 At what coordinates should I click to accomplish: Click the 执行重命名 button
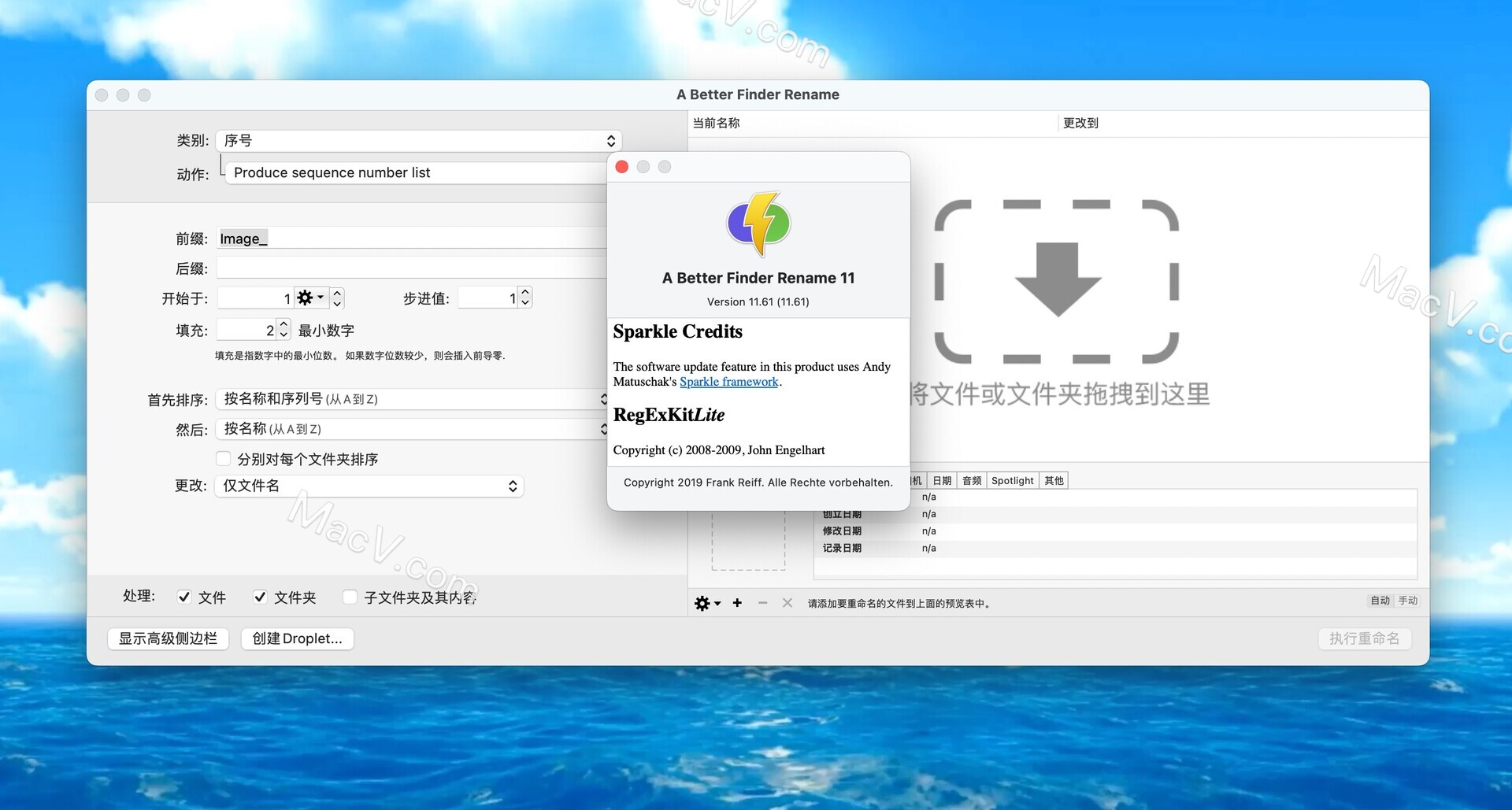[1365, 638]
